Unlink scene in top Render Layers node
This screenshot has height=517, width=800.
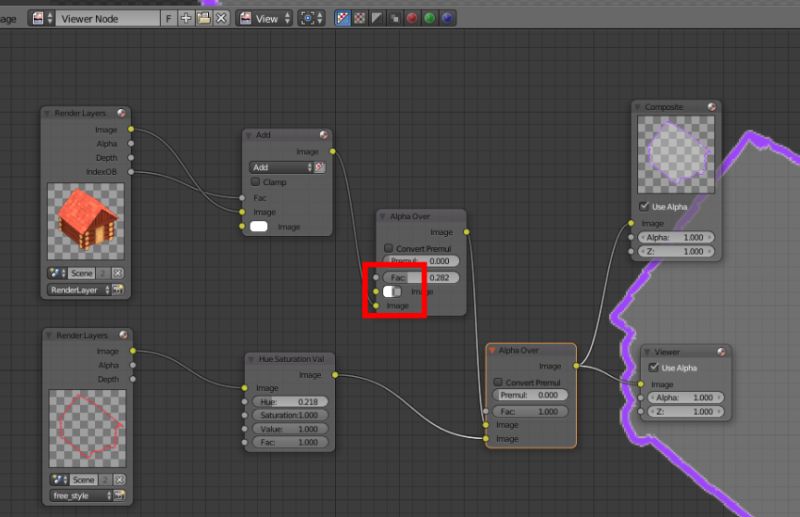117,273
